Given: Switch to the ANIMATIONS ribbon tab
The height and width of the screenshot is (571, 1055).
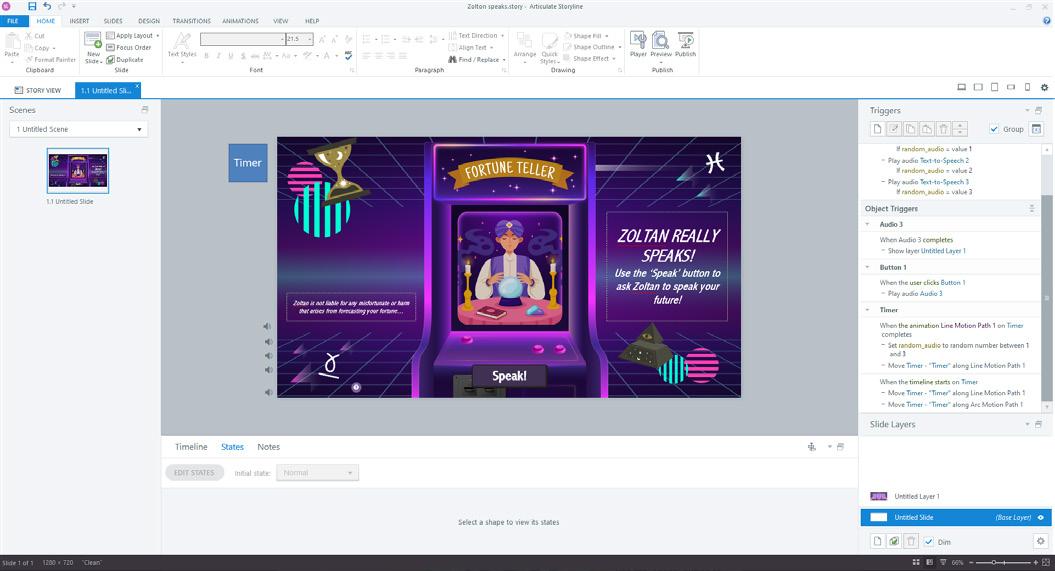Looking at the screenshot, I should point(240,21).
